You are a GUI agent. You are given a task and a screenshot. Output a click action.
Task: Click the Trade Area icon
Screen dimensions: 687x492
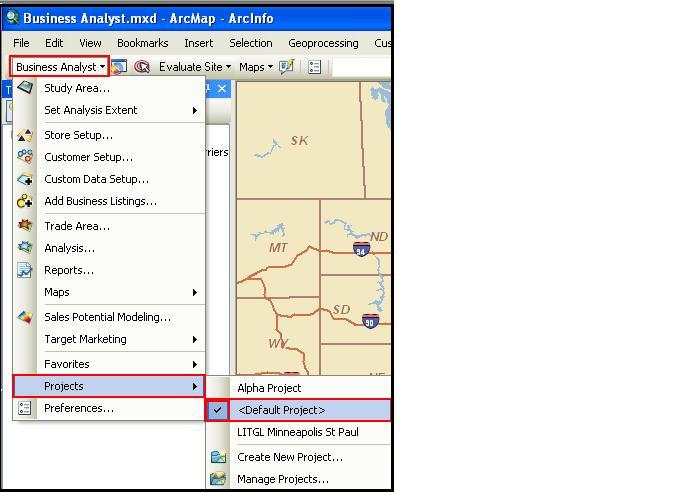click(25, 226)
